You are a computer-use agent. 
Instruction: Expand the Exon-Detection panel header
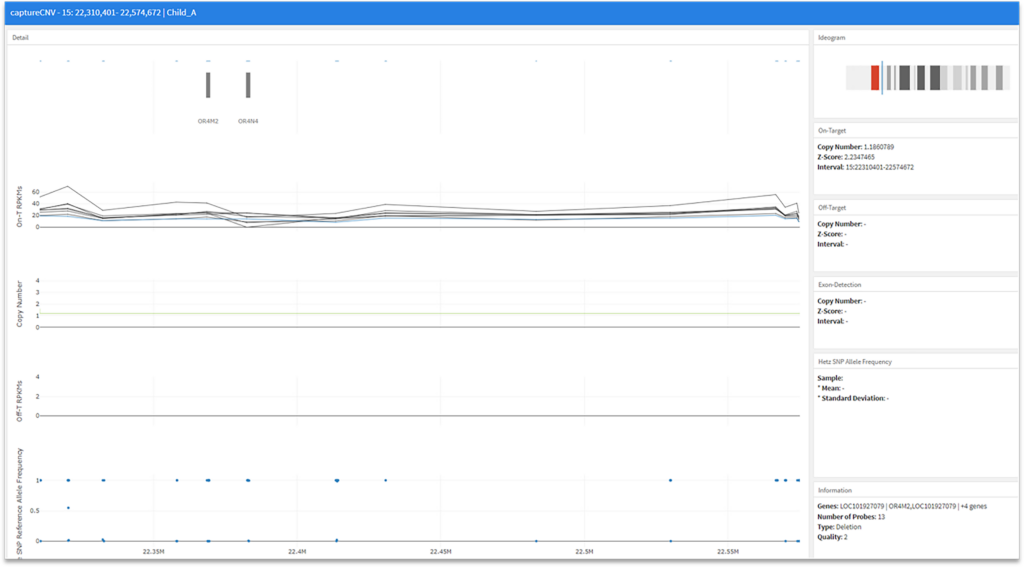click(x=840, y=284)
